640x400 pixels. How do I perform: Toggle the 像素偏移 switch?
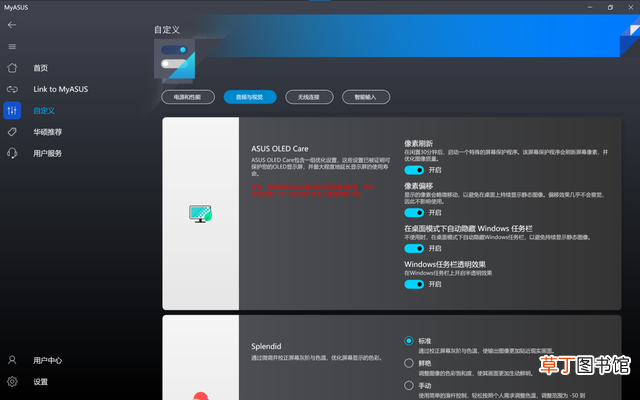click(x=414, y=213)
